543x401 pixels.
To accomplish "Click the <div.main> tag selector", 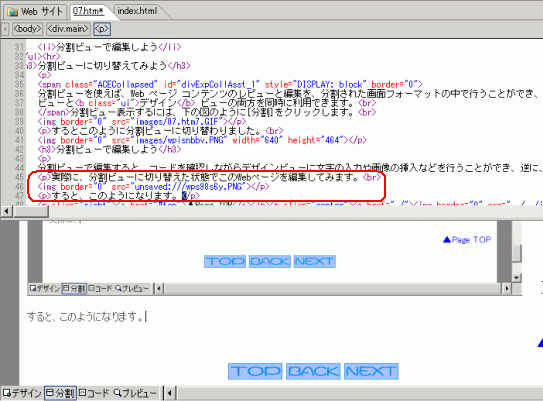I will click(x=68, y=29).
